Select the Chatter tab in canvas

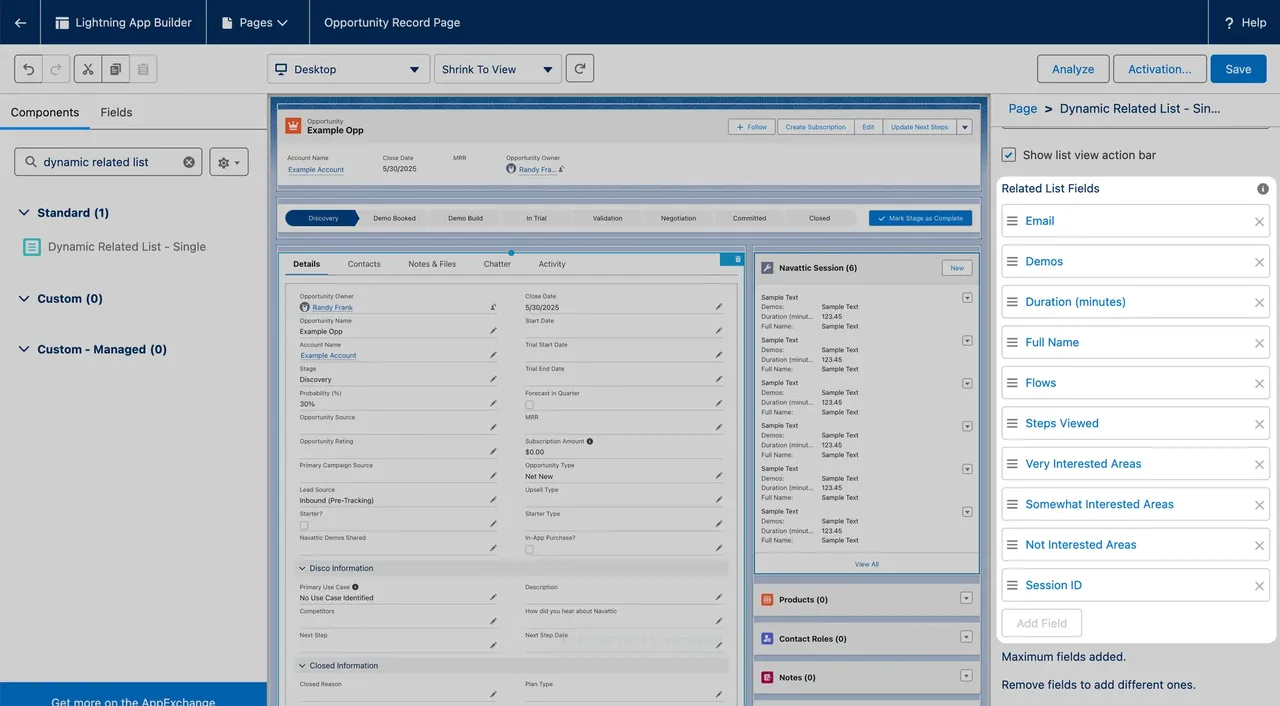click(x=497, y=264)
